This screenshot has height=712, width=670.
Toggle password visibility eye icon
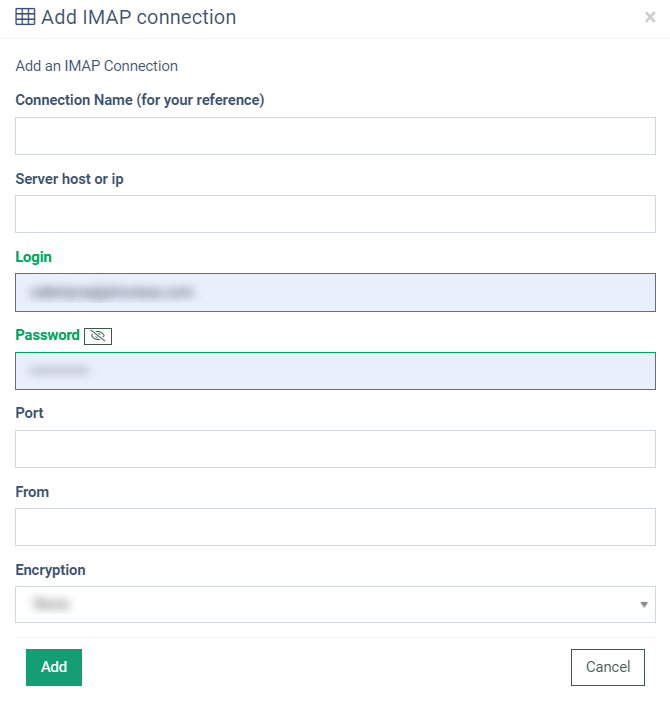pos(98,336)
